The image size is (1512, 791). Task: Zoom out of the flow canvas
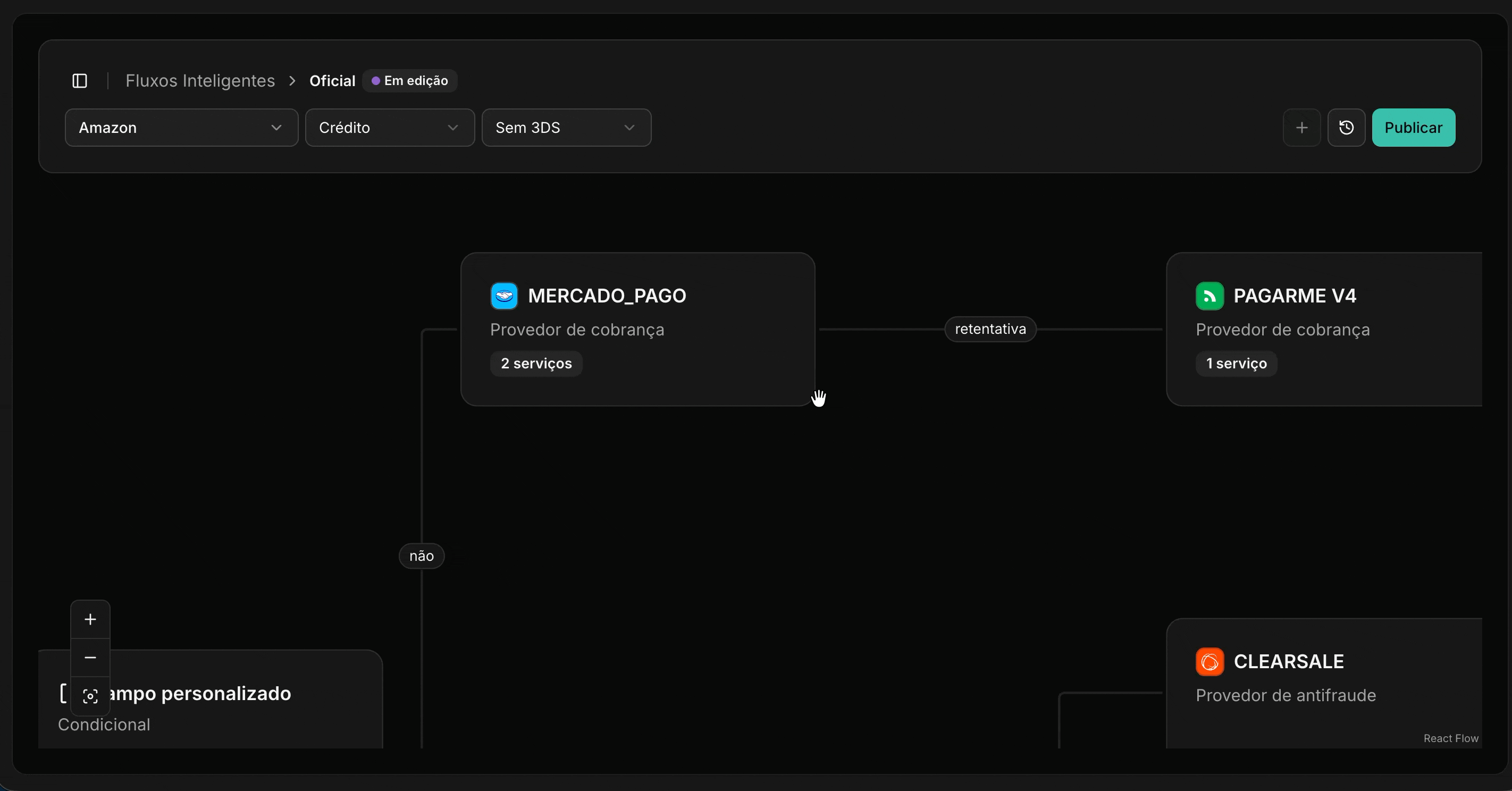90,658
